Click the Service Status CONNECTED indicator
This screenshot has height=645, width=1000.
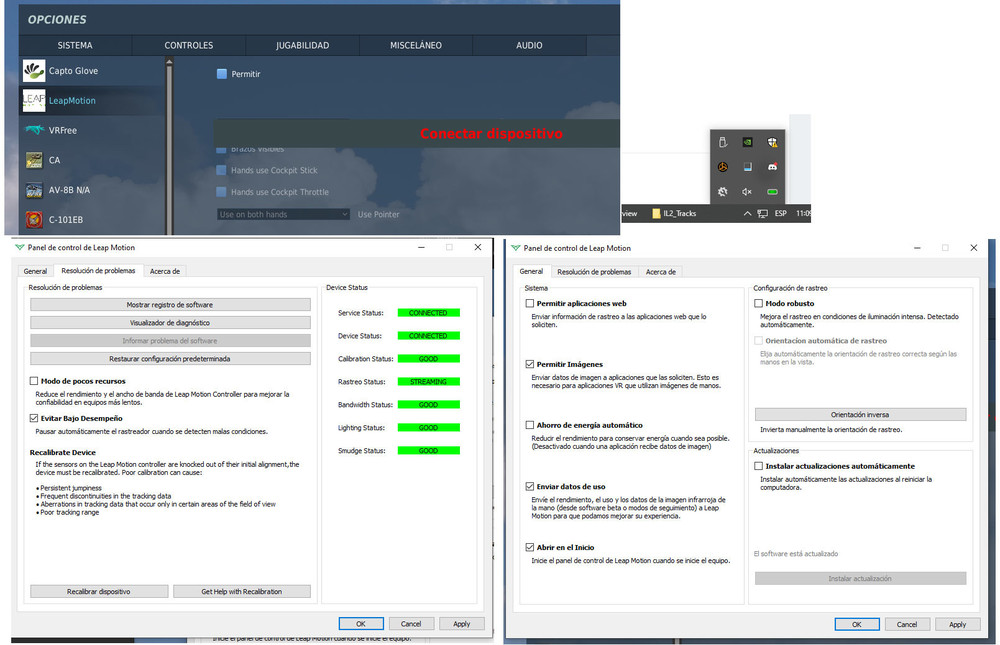(429, 313)
